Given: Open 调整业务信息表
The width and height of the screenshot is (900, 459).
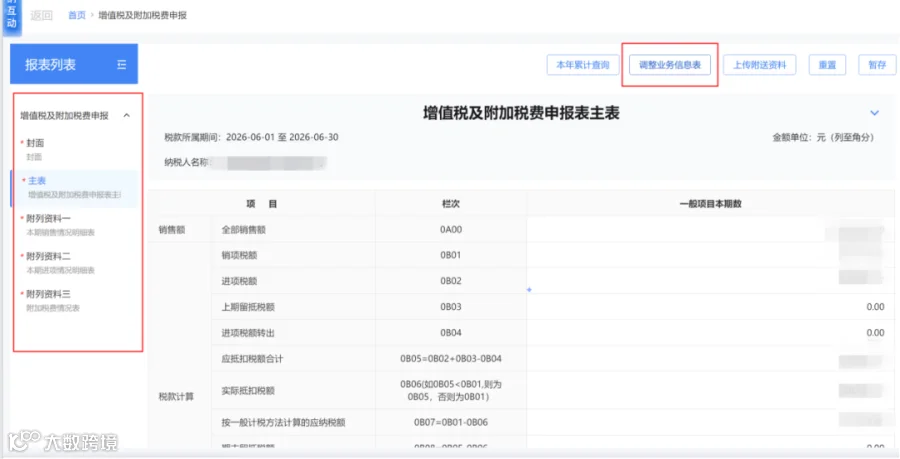Looking at the screenshot, I should (670, 65).
